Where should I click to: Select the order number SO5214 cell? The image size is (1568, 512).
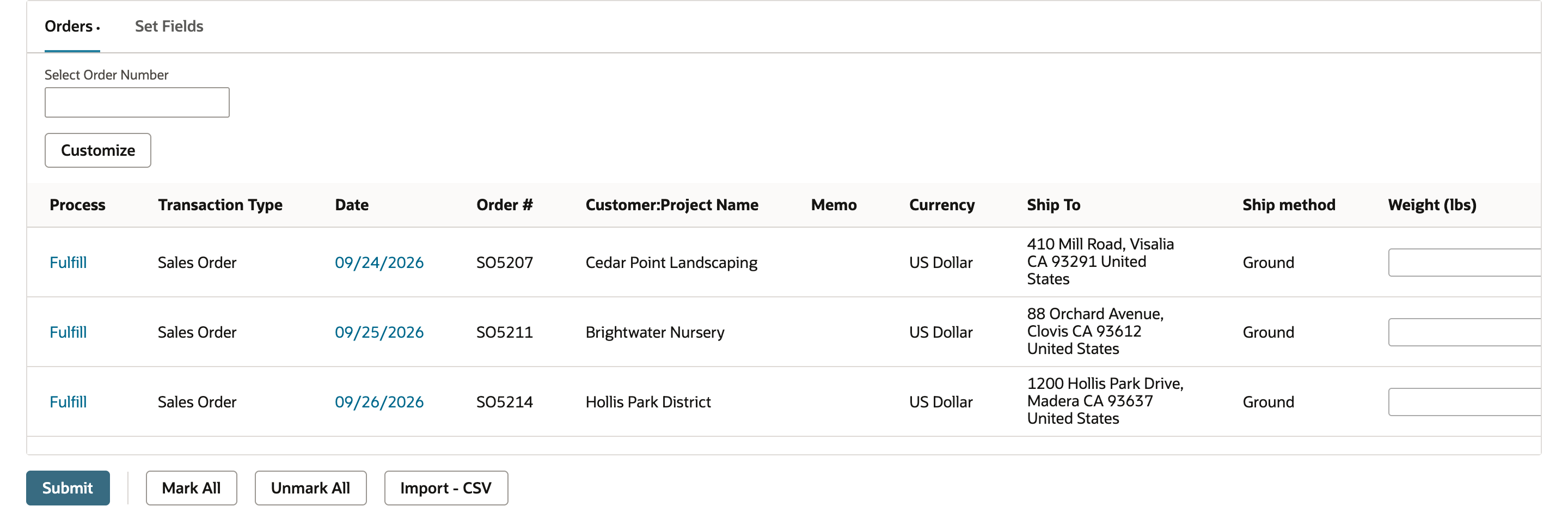pyautogui.click(x=505, y=402)
